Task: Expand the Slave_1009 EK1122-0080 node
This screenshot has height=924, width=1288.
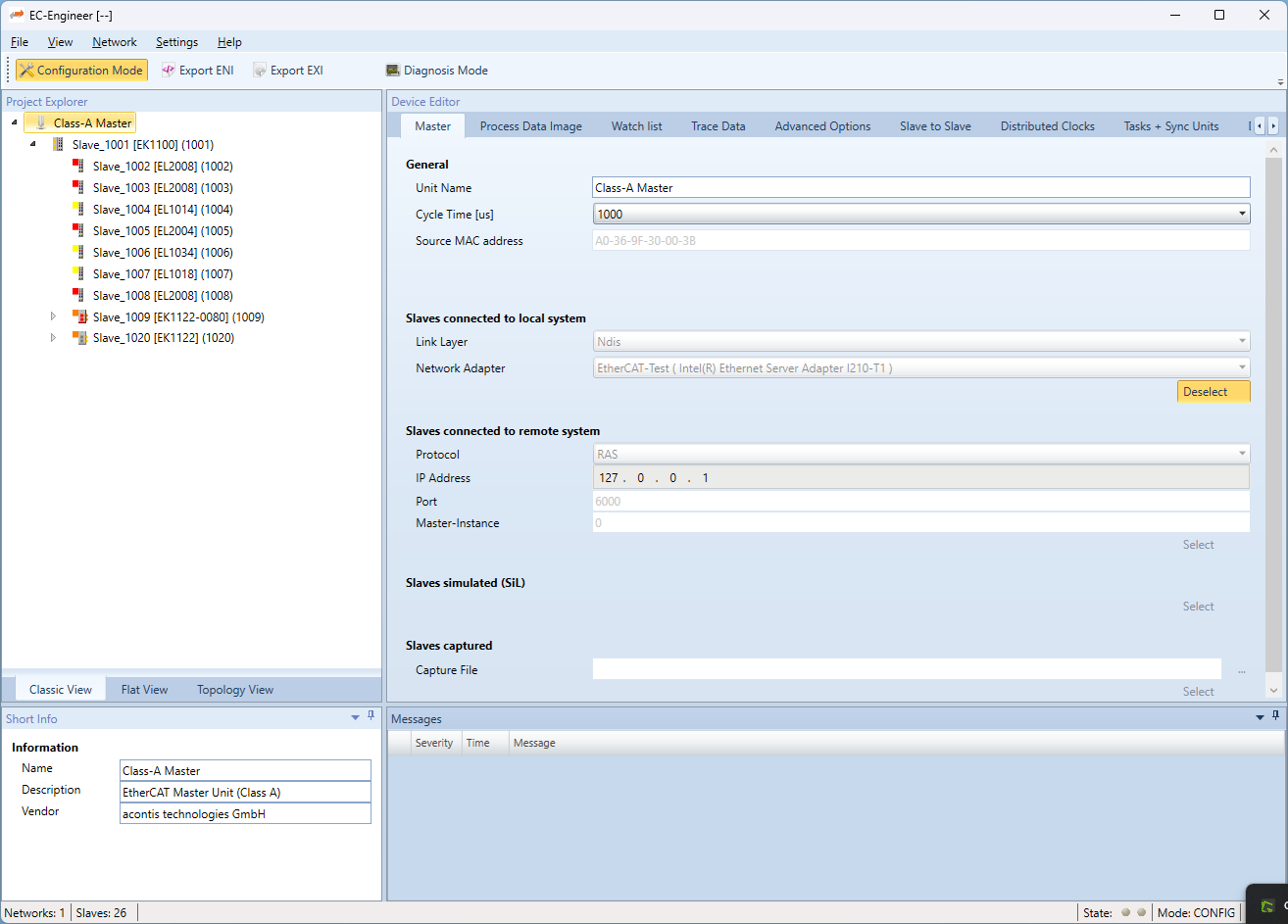Action: 54,316
